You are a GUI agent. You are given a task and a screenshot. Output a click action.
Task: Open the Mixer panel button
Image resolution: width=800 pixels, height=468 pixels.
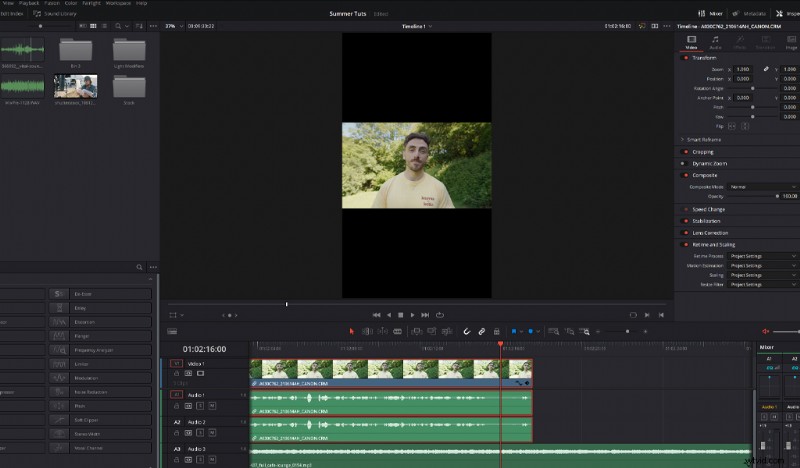[x=711, y=14]
